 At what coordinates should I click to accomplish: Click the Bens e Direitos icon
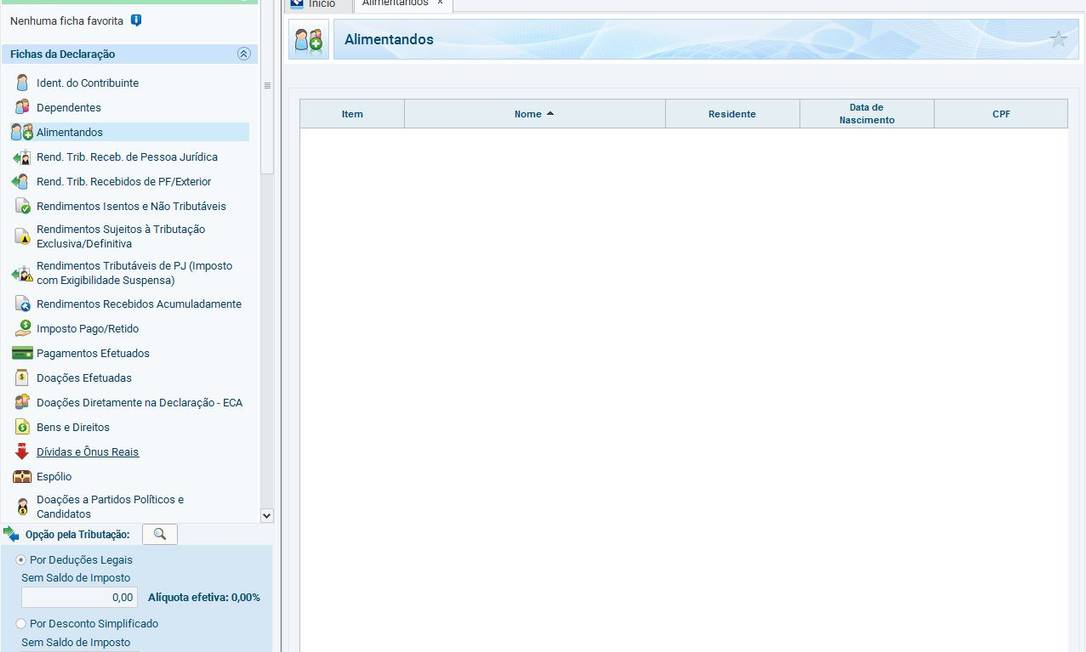pyautogui.click(x=22, y=427)
